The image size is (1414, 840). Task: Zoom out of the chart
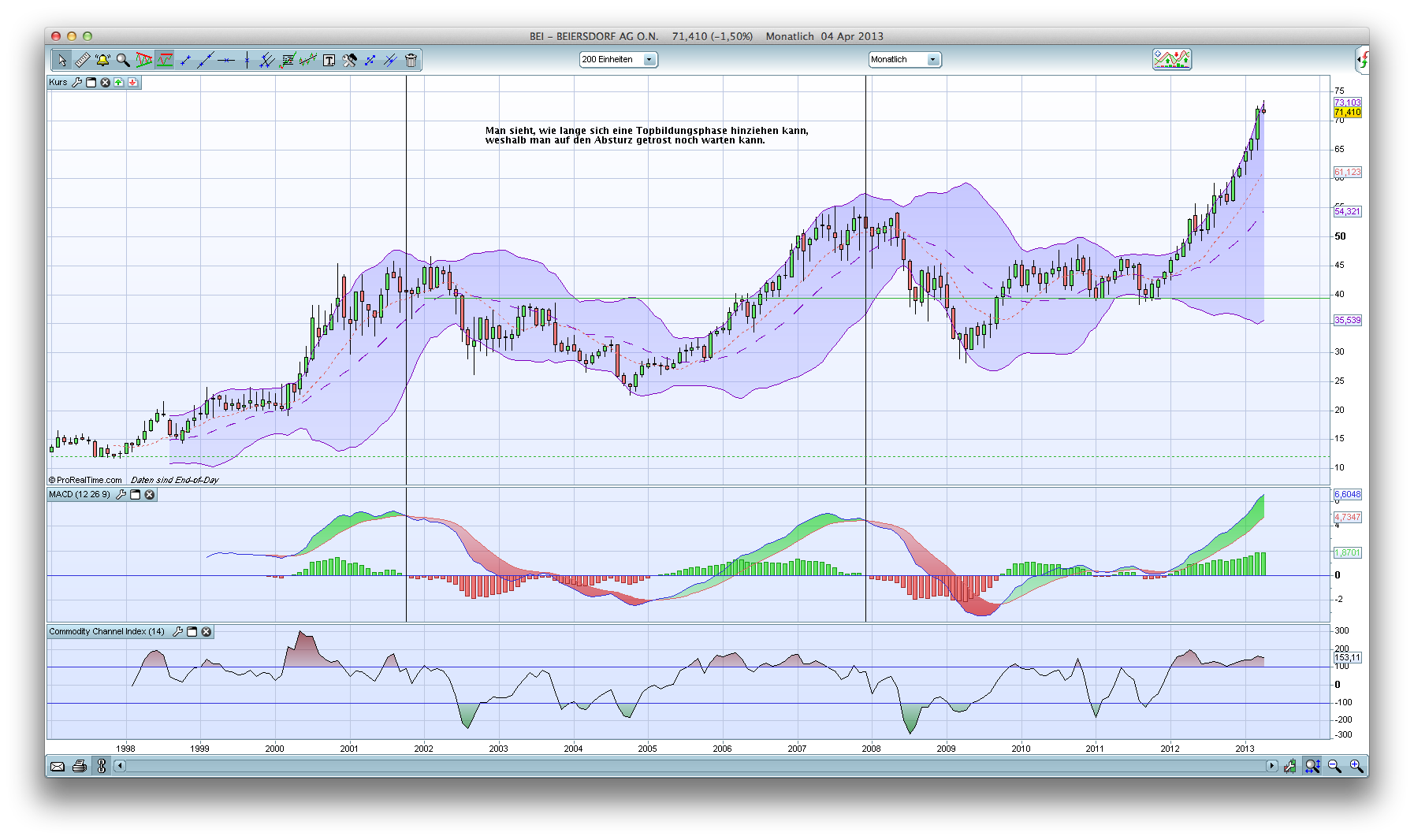1334,766
